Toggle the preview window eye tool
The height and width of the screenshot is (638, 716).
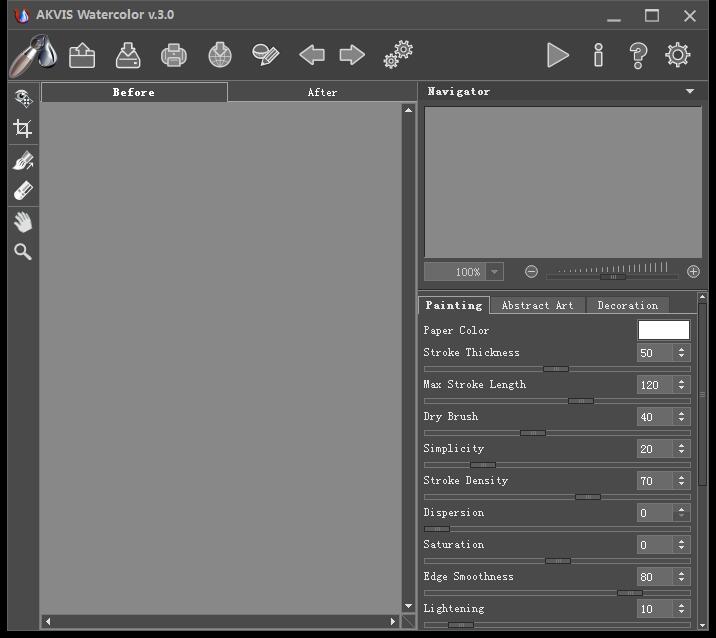coord(23,98)
